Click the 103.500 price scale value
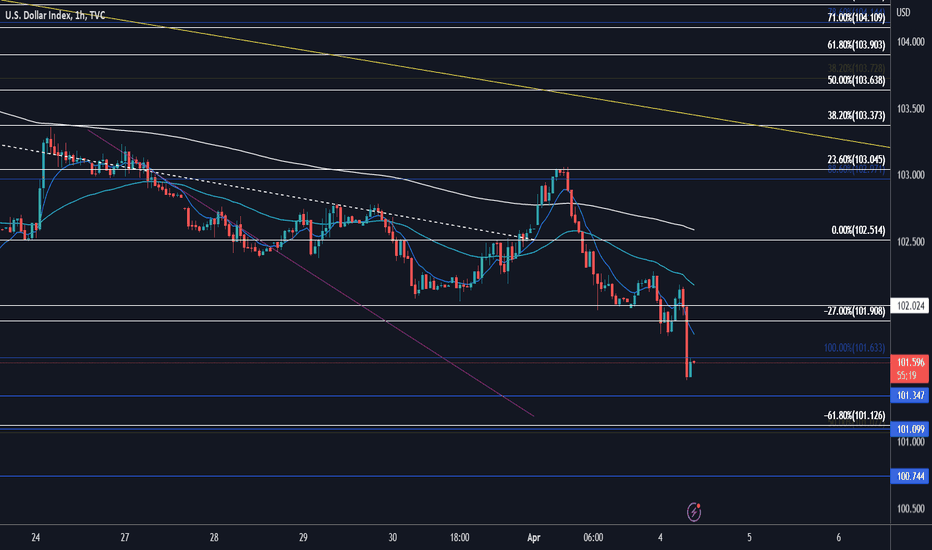 point(911,109)
